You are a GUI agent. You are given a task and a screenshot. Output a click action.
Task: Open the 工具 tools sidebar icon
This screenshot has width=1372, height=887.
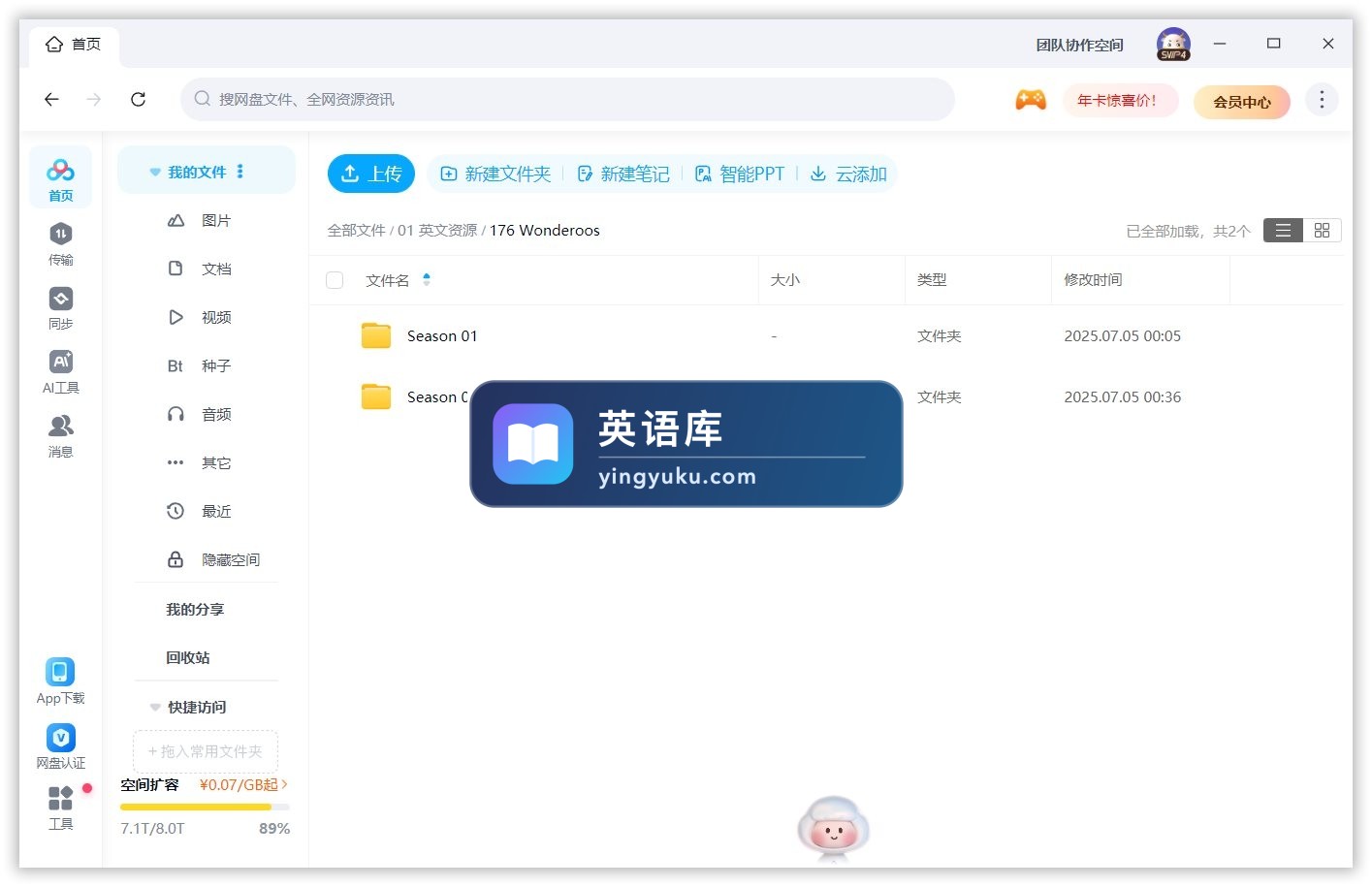pyautogui.click(x=60, y=808)
